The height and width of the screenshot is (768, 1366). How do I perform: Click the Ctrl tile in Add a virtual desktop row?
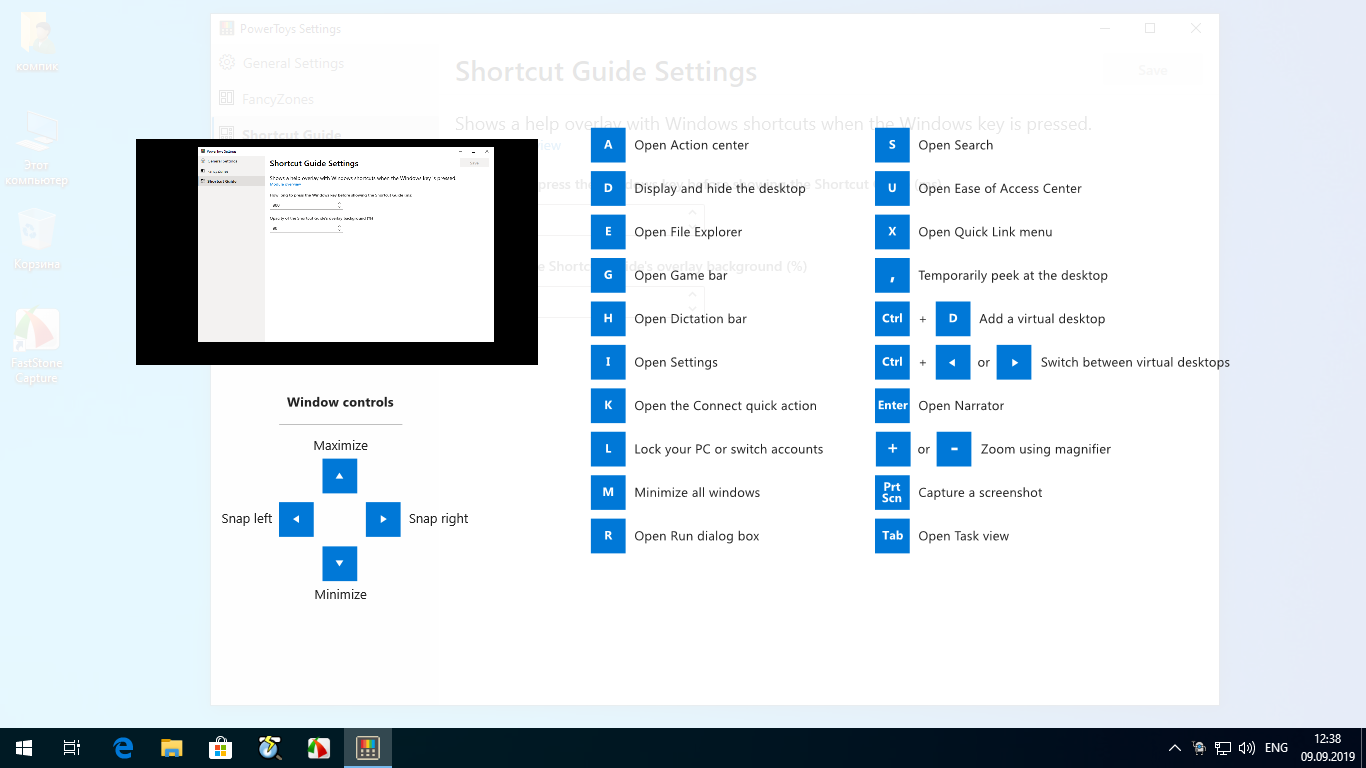point(892,319)
